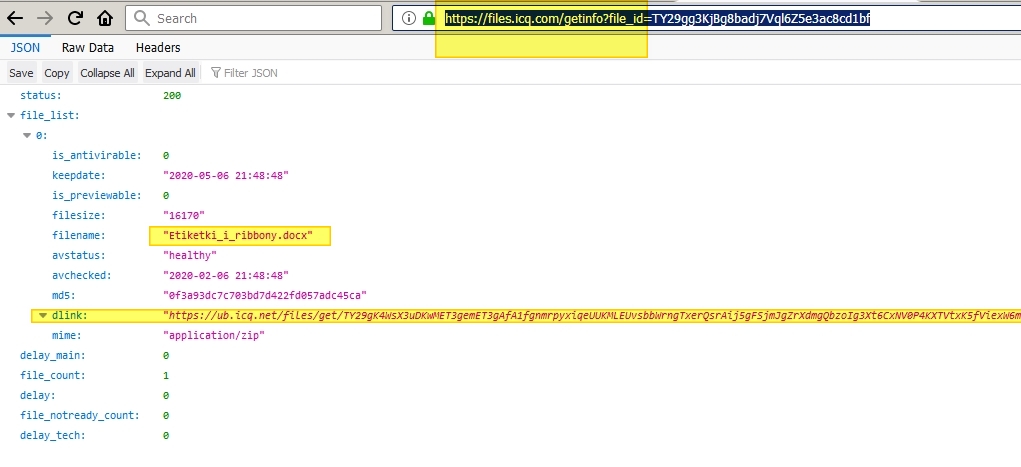
Task: Click the magnifier icon in Search box
Action: coord(142,18)
